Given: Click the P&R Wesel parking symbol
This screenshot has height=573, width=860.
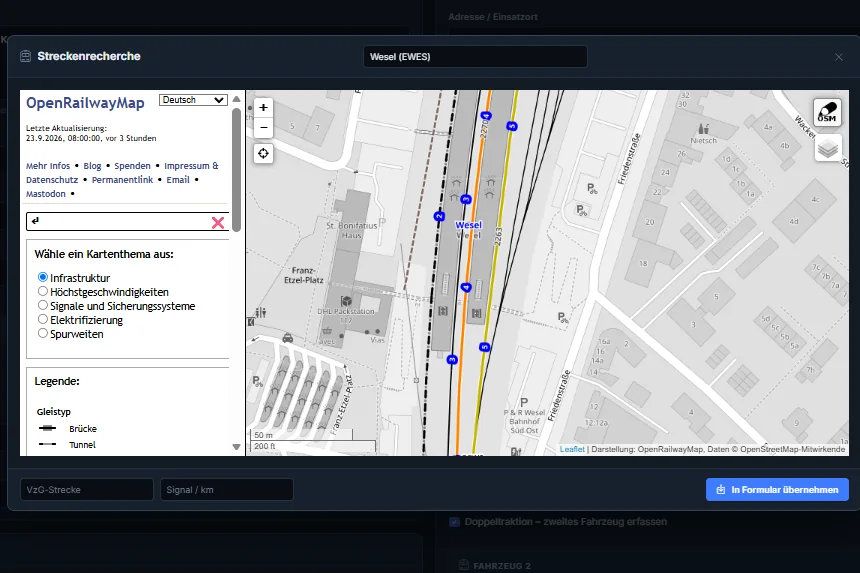Looking at the screenshot, I should 524,402.
